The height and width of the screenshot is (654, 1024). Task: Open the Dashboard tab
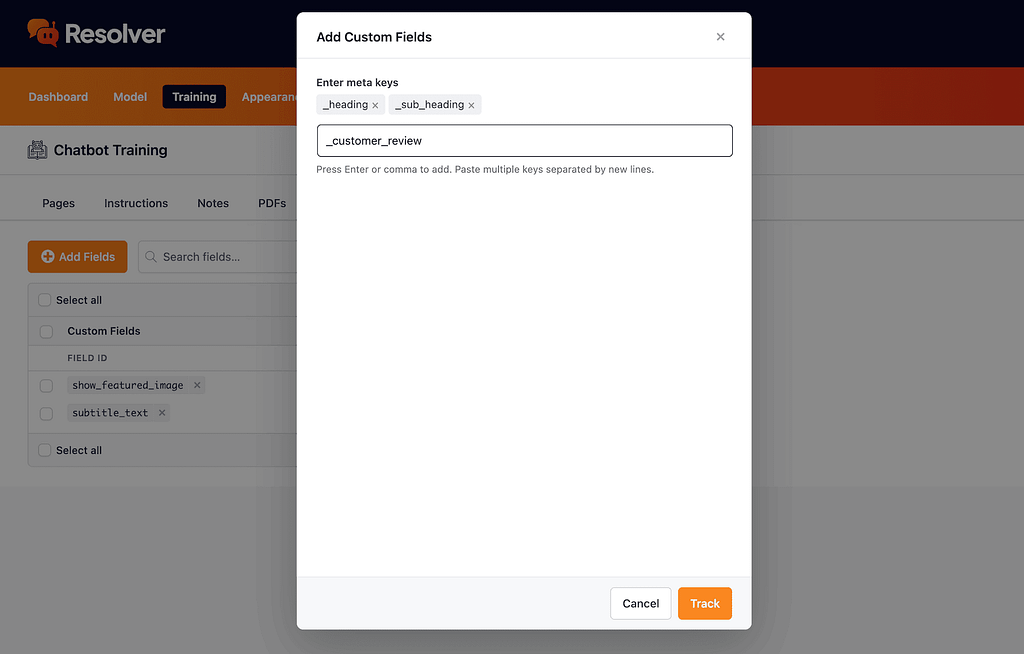58,97
